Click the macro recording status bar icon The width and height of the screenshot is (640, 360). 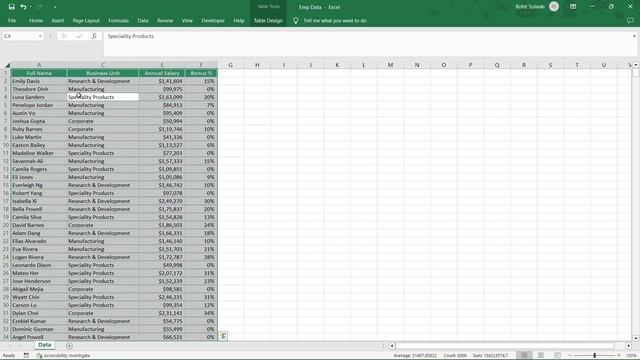(26, 356)
